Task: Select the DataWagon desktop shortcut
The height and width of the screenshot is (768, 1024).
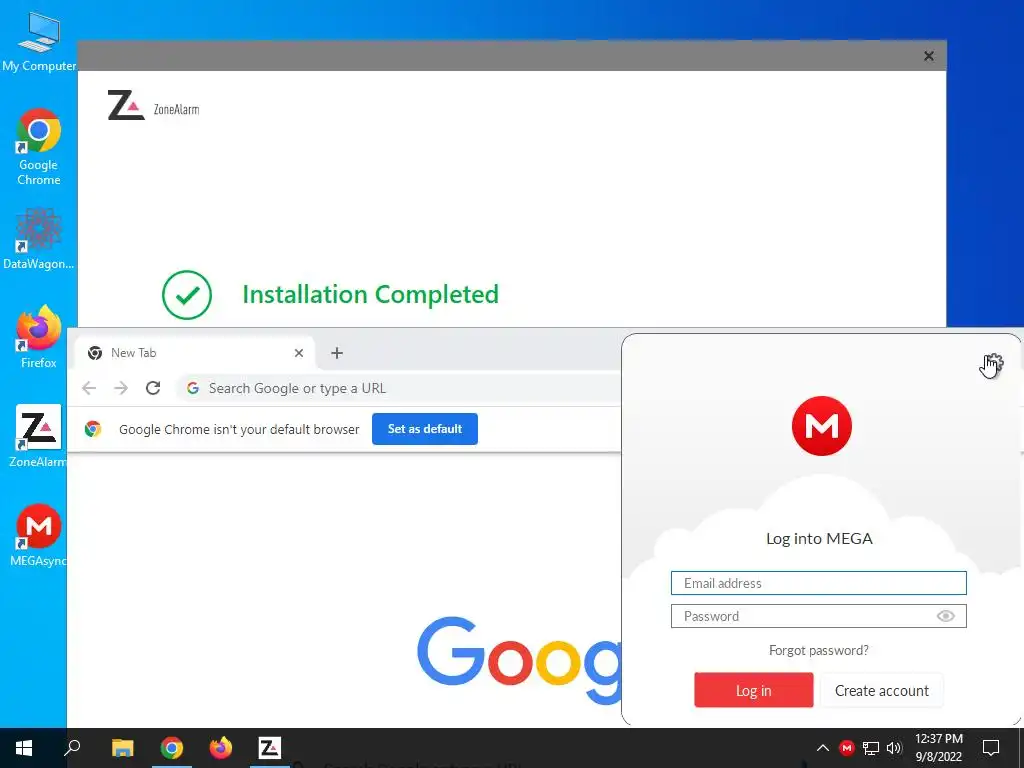Action: [x=39, y=238]
